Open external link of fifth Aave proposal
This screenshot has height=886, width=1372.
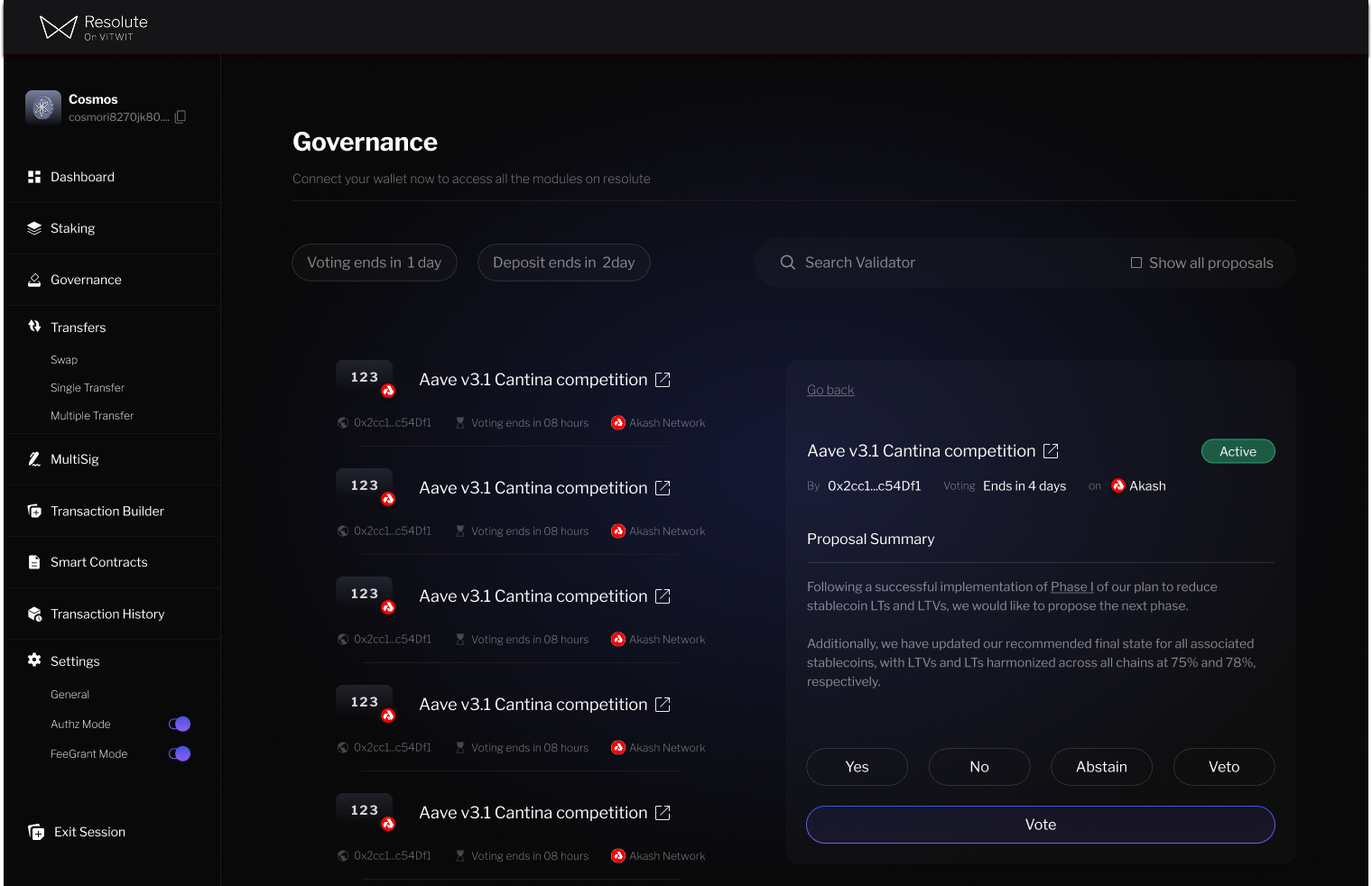point(663,813)
